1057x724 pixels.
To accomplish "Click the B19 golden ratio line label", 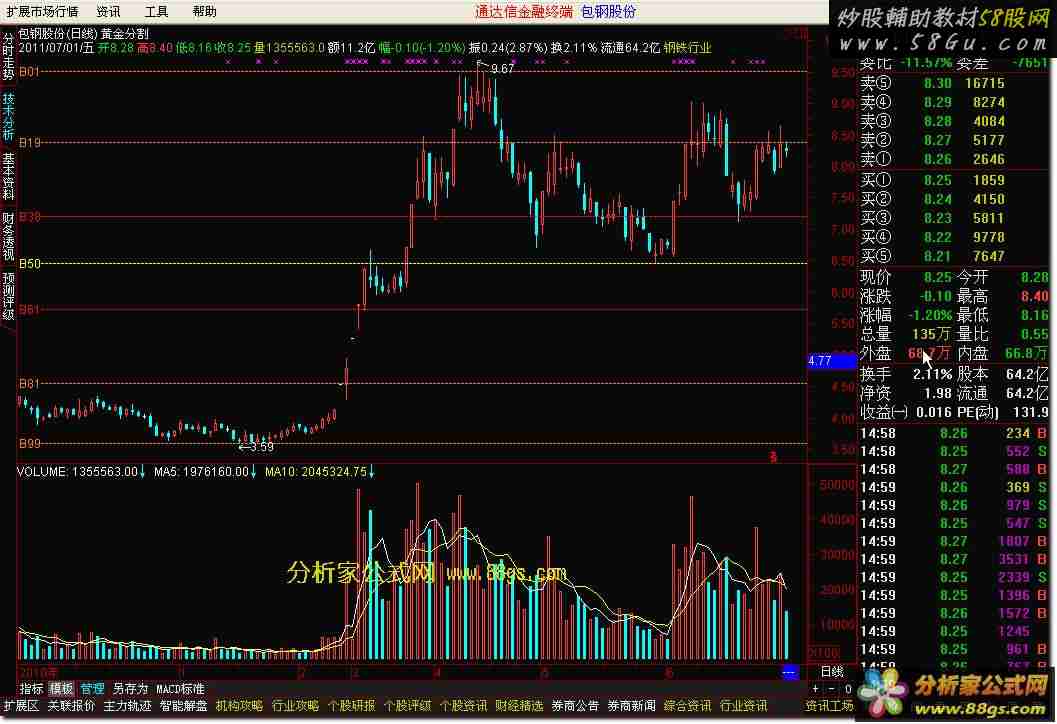I will click(30, 142).
